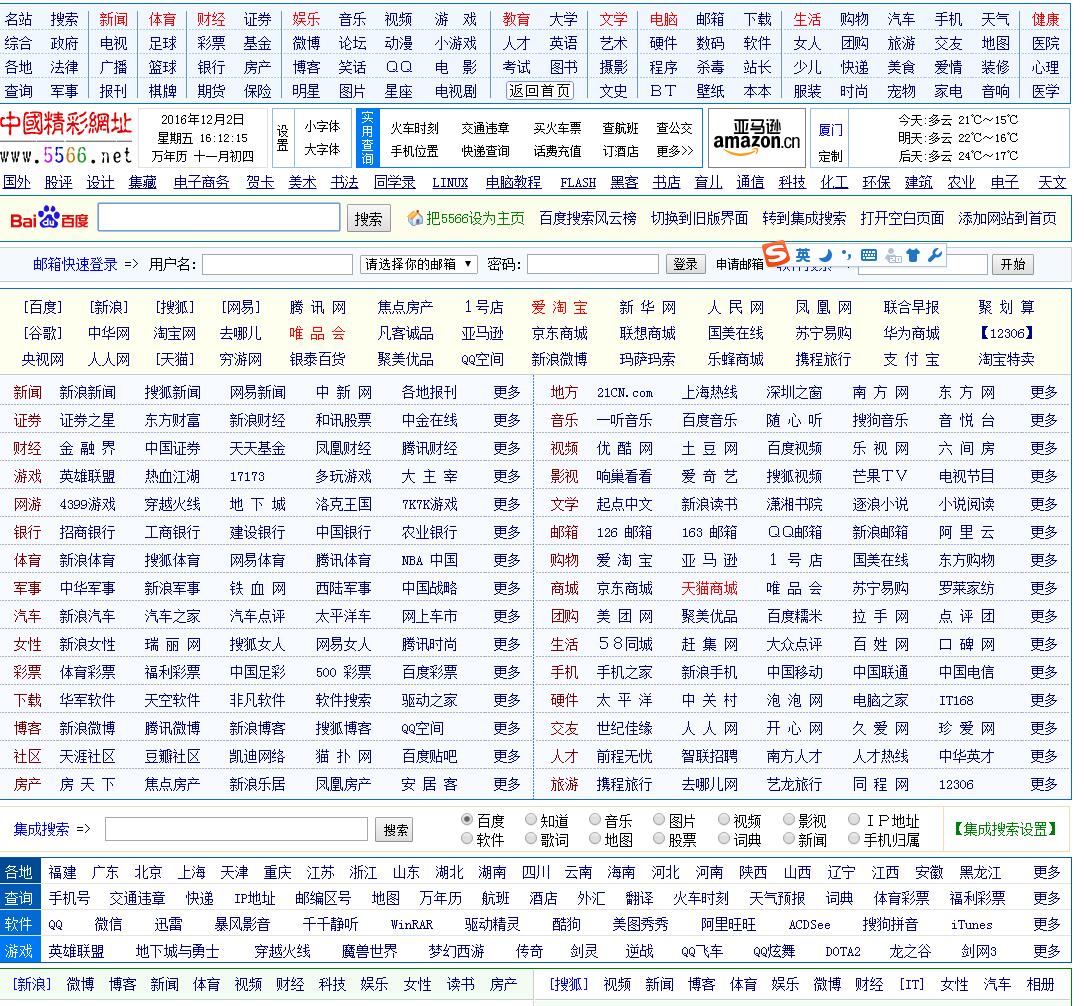
Task: Click the 用户名 input field
Action: pyautogui.click(x=277, y=264)
